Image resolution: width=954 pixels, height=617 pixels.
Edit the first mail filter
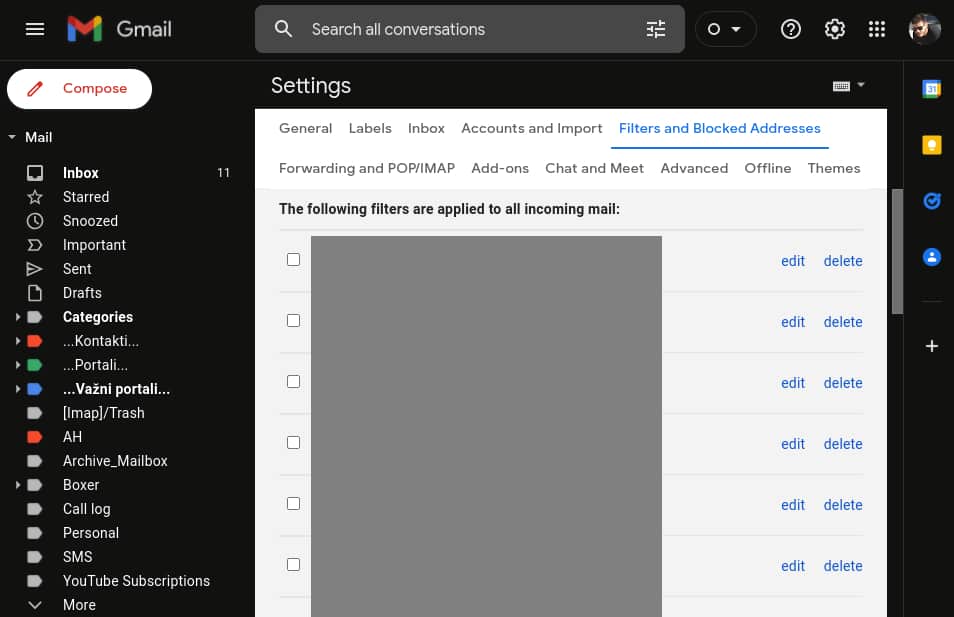coord(792,260)
